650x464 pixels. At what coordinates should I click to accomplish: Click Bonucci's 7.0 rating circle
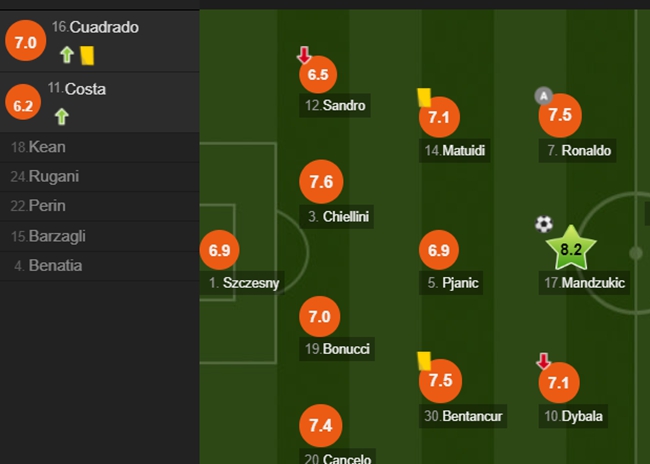tap(320, 316)
